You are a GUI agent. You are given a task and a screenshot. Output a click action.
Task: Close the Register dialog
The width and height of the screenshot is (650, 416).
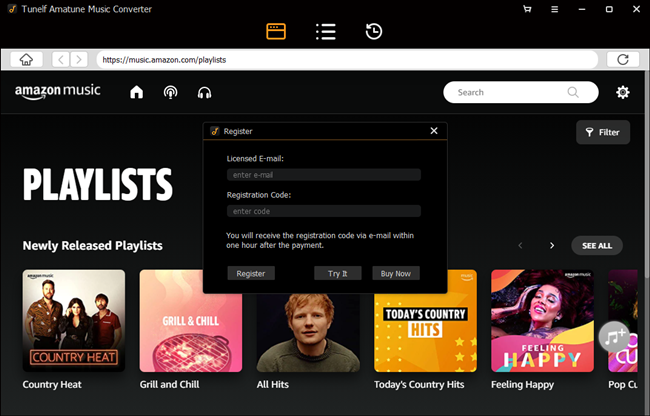pos(434,131)
